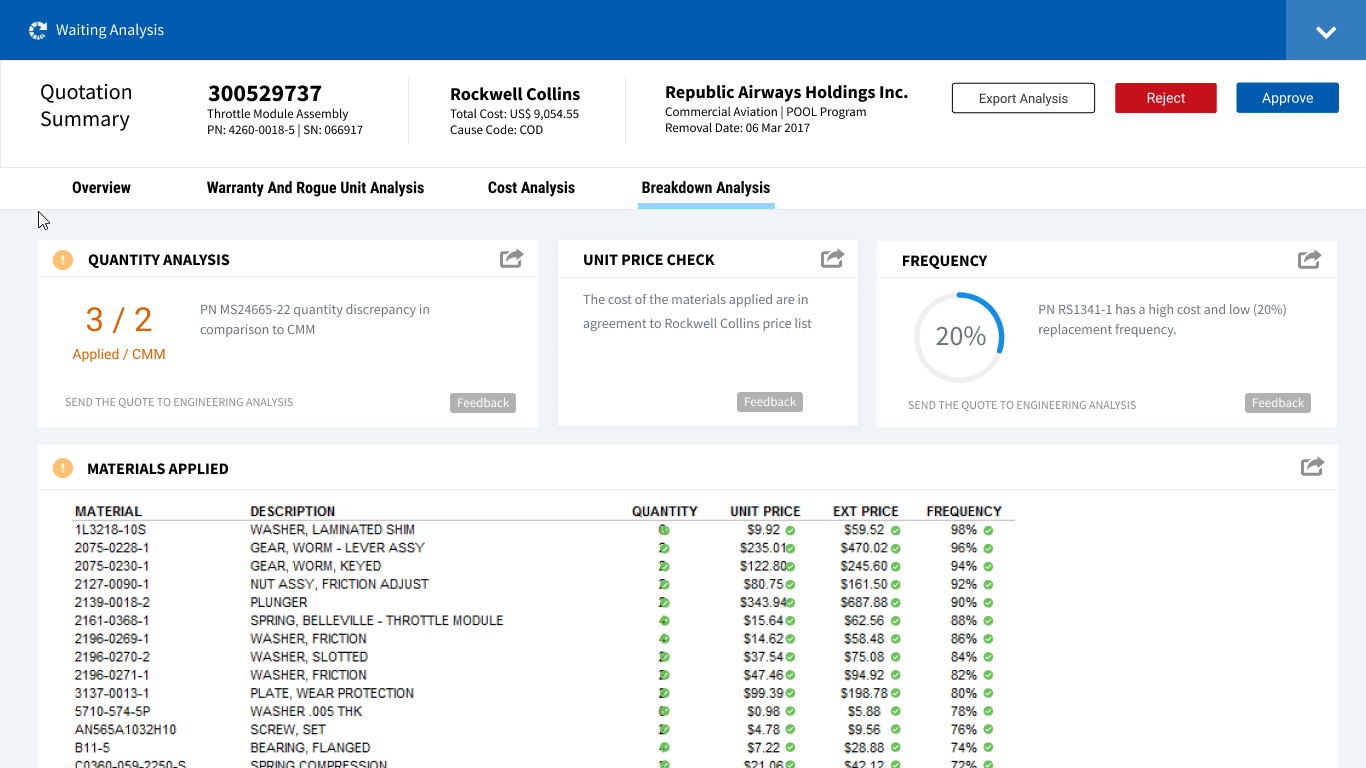1366x768 pixels.
Task: Click the Export Analysis button
Action: click(1023, 98)
